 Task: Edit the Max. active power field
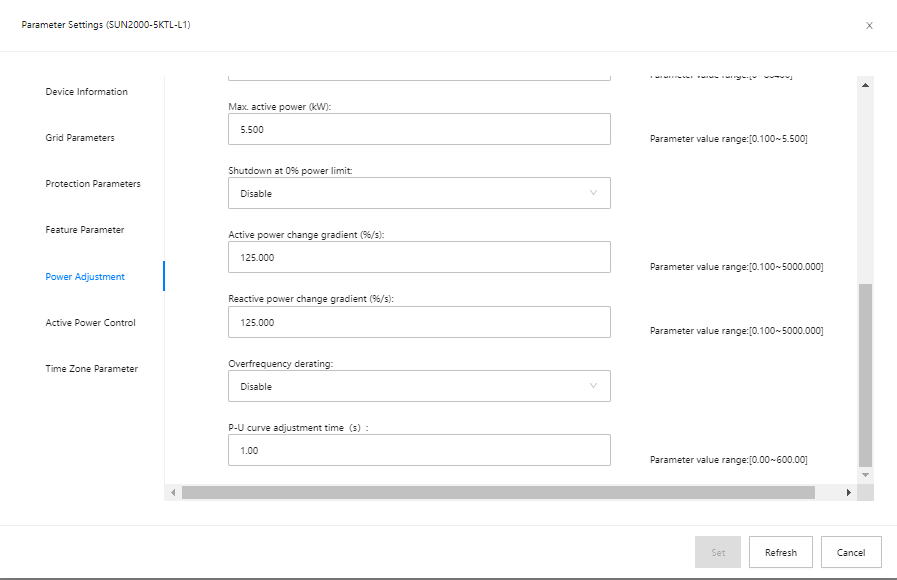pyautogui.click(x=419, y=129)
